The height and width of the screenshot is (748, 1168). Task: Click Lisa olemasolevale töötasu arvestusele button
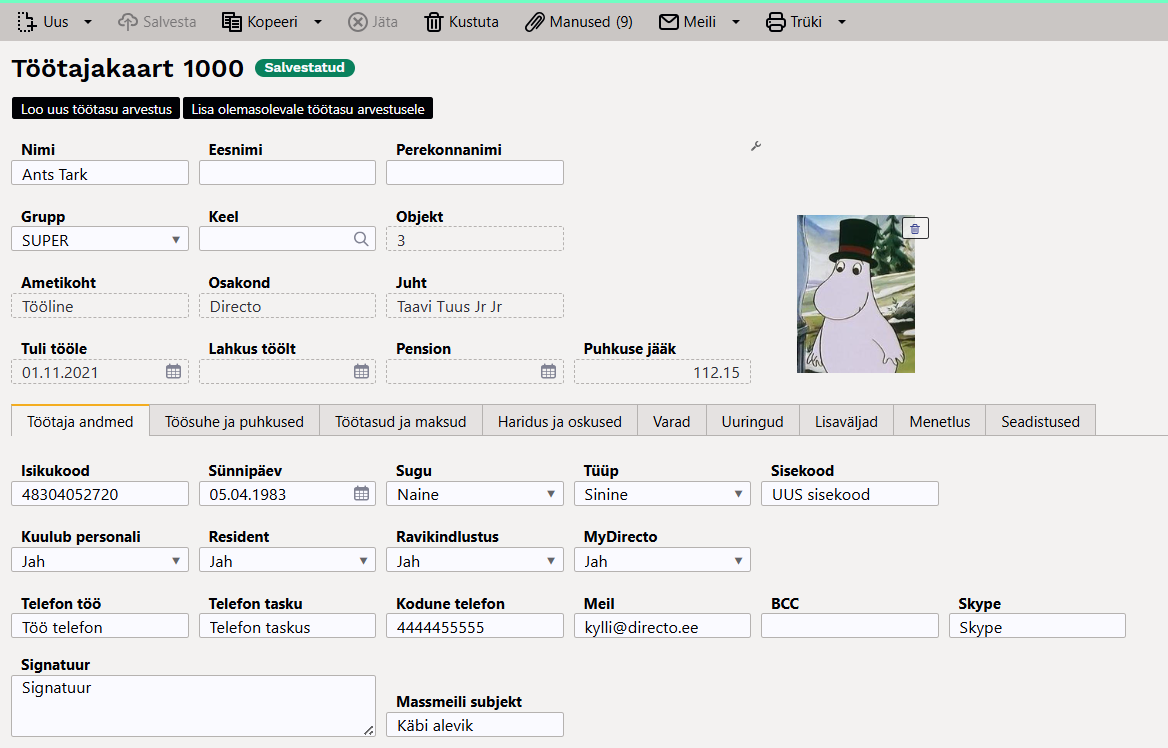(307, 109)
